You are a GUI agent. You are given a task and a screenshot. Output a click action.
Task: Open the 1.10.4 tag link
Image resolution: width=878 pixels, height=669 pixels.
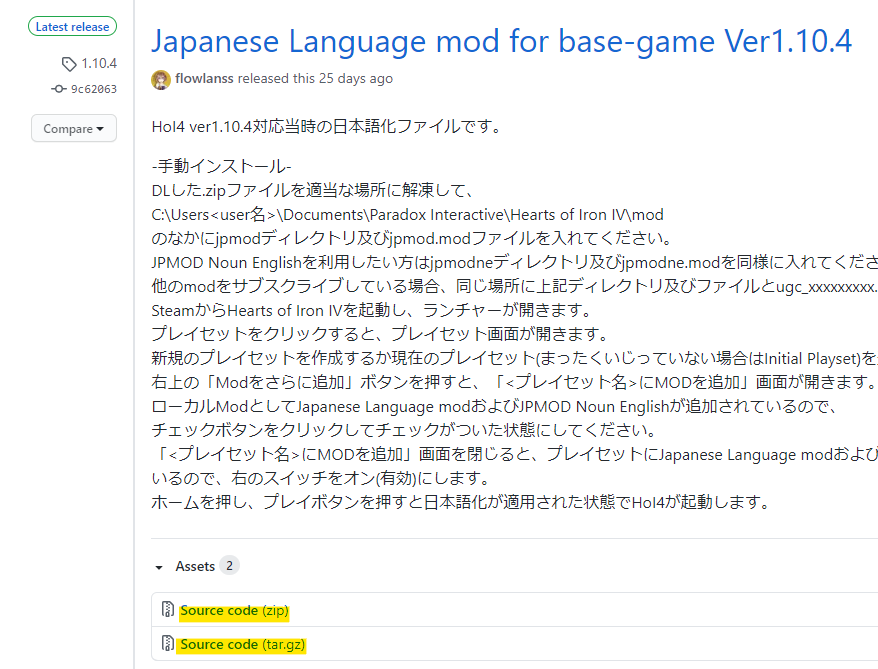click(x=99, y=63)
